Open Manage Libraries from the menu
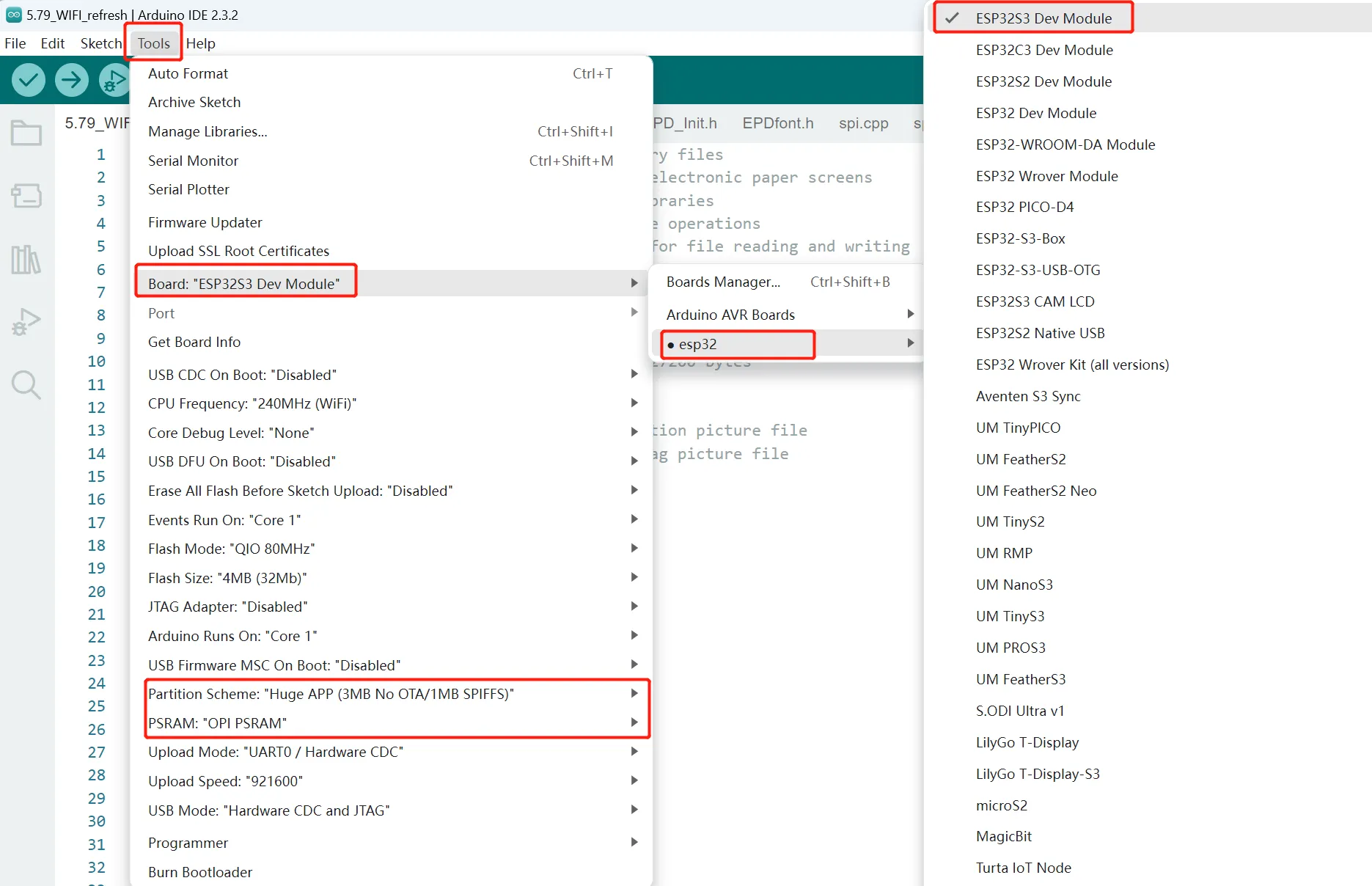1372x886 pixels. point(391,131)
